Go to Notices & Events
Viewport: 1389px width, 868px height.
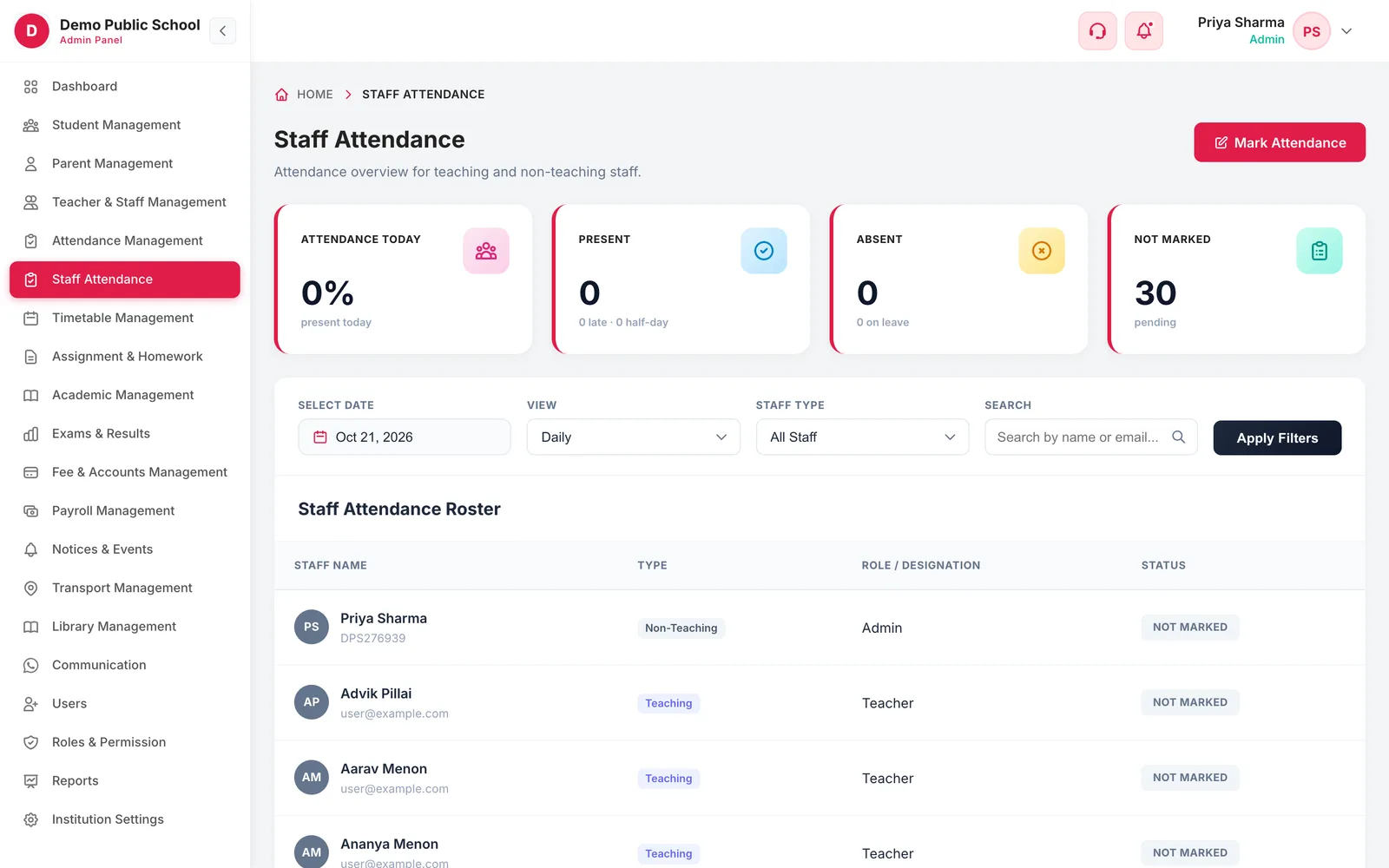click(125, 549)
